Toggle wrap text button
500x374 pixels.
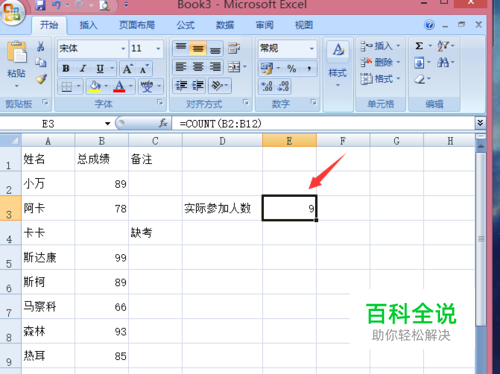pos(234,48)
